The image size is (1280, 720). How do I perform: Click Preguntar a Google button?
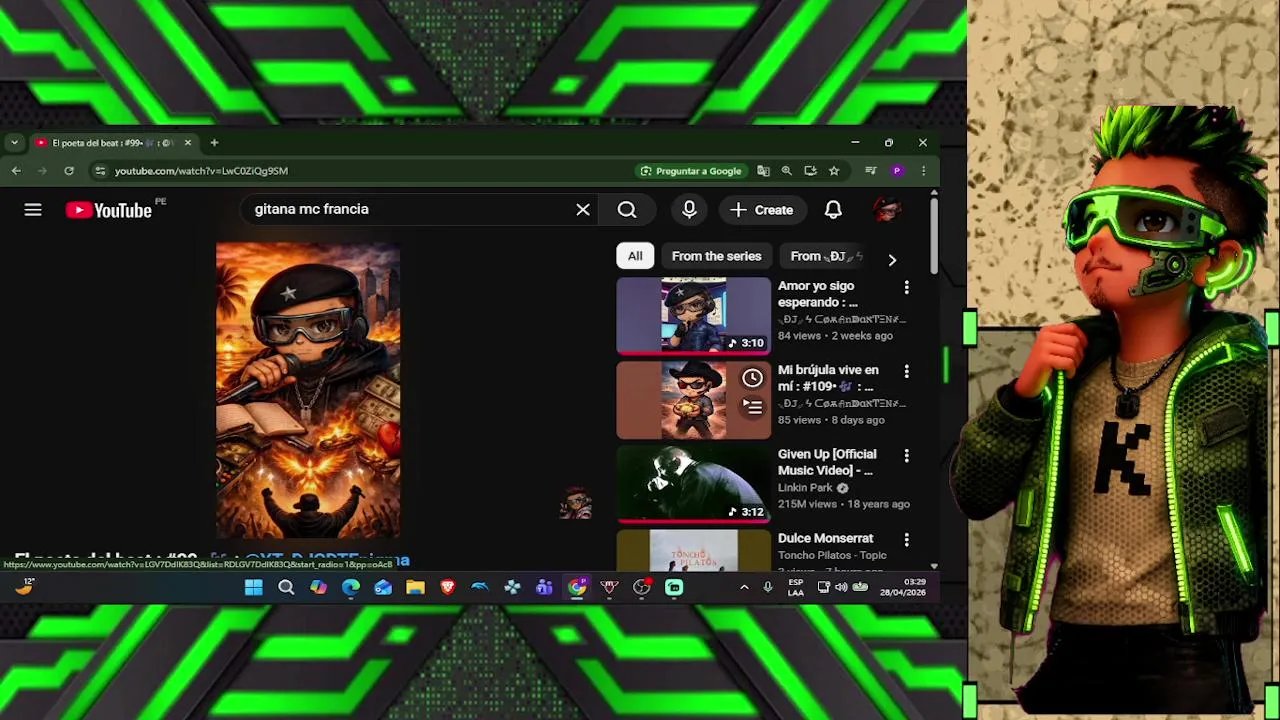(691, 171)
